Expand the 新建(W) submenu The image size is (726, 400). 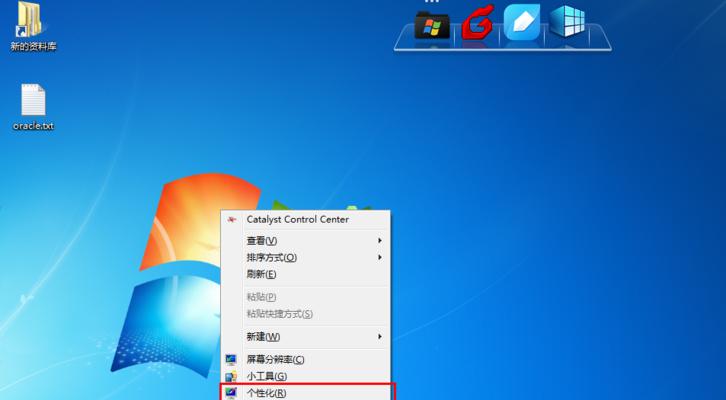306,337
